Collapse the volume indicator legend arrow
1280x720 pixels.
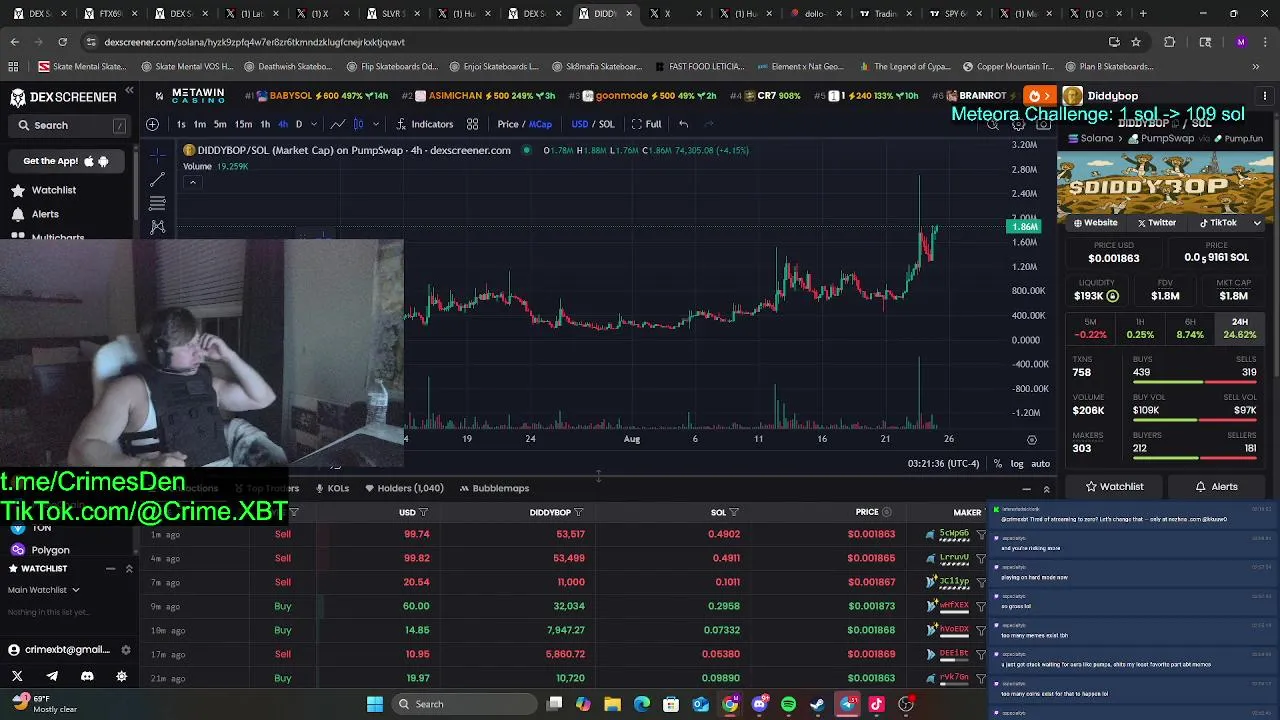[x=192, y=182]
